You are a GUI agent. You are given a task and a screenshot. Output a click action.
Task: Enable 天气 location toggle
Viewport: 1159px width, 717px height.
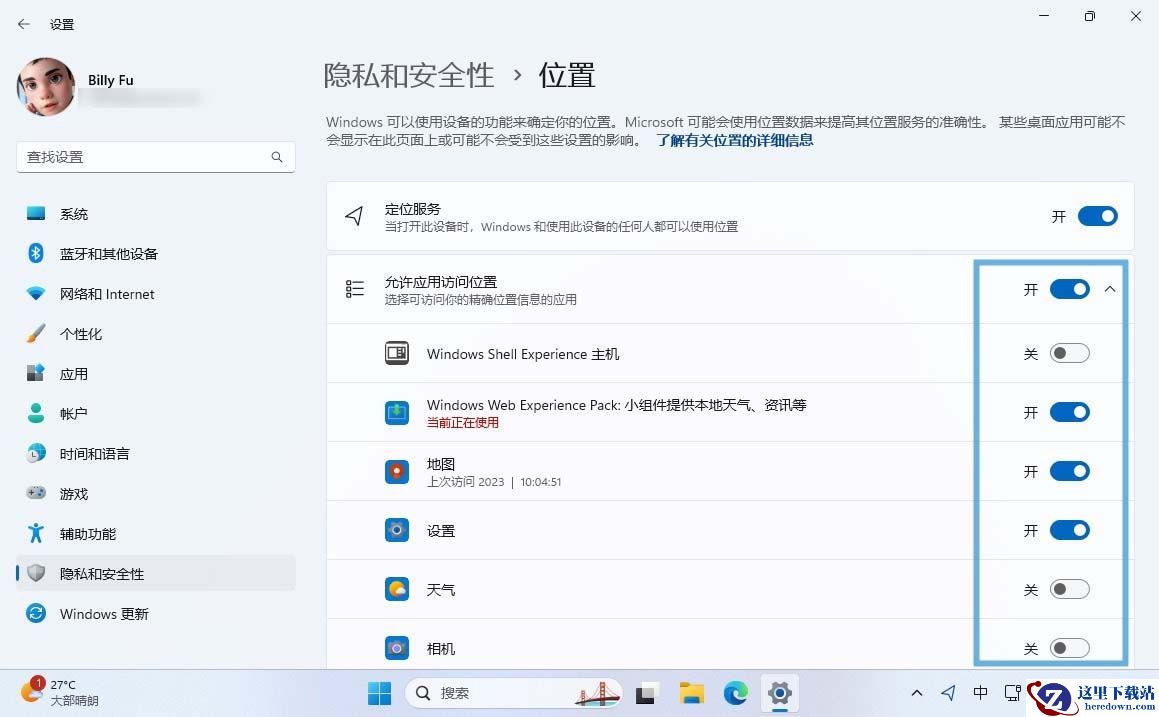[1070, 590]
